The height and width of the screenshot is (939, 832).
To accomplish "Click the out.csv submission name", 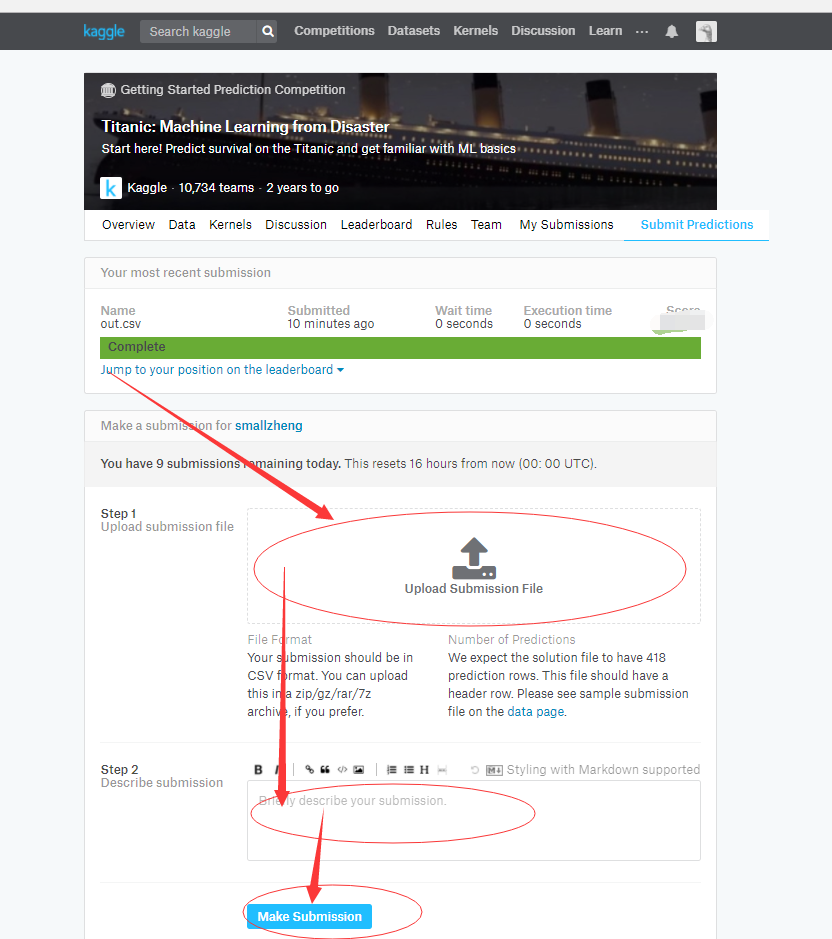I will click(120, 324).
